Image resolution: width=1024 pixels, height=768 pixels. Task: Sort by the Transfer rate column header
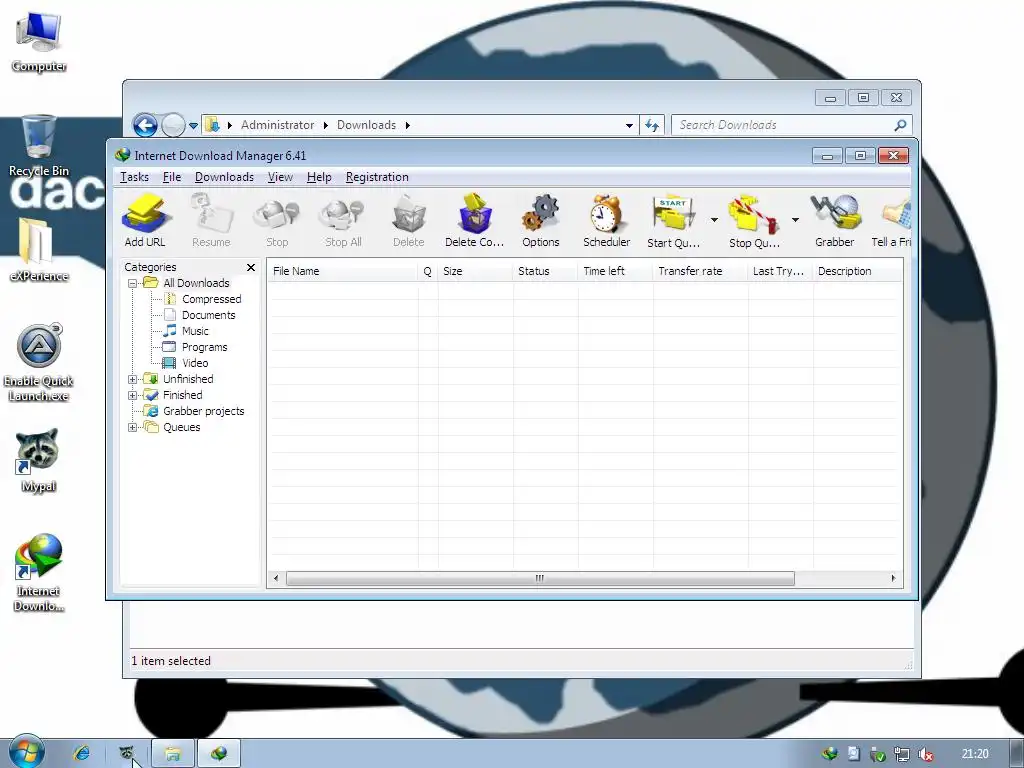tap(700, 271)
